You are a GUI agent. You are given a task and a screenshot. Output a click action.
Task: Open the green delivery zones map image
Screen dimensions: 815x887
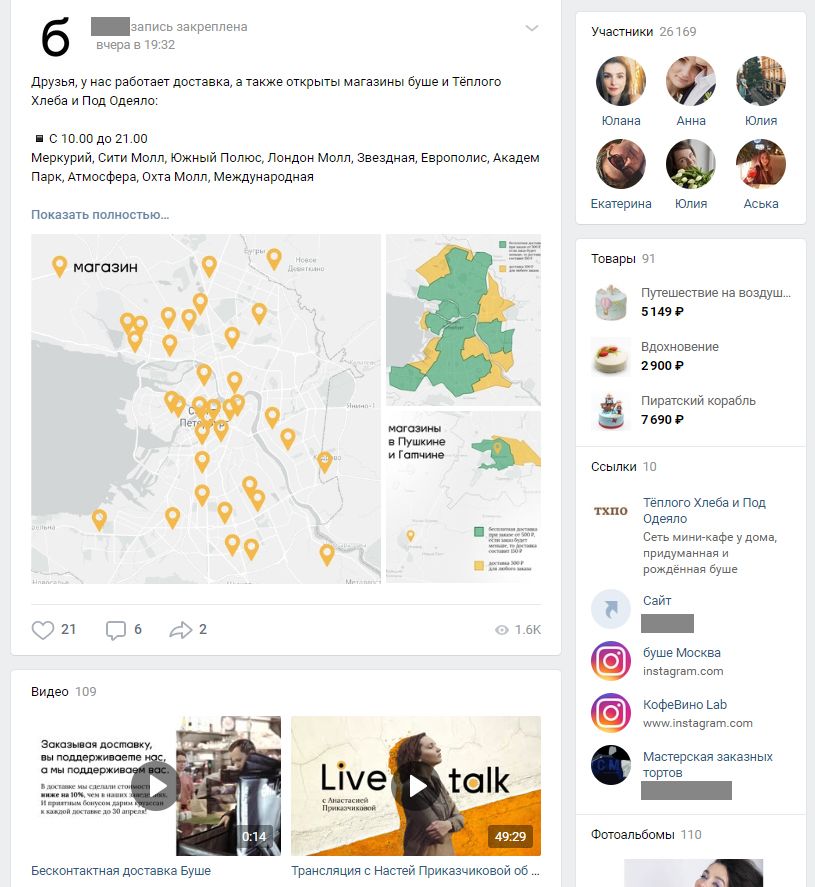click(x=463, y=319)
